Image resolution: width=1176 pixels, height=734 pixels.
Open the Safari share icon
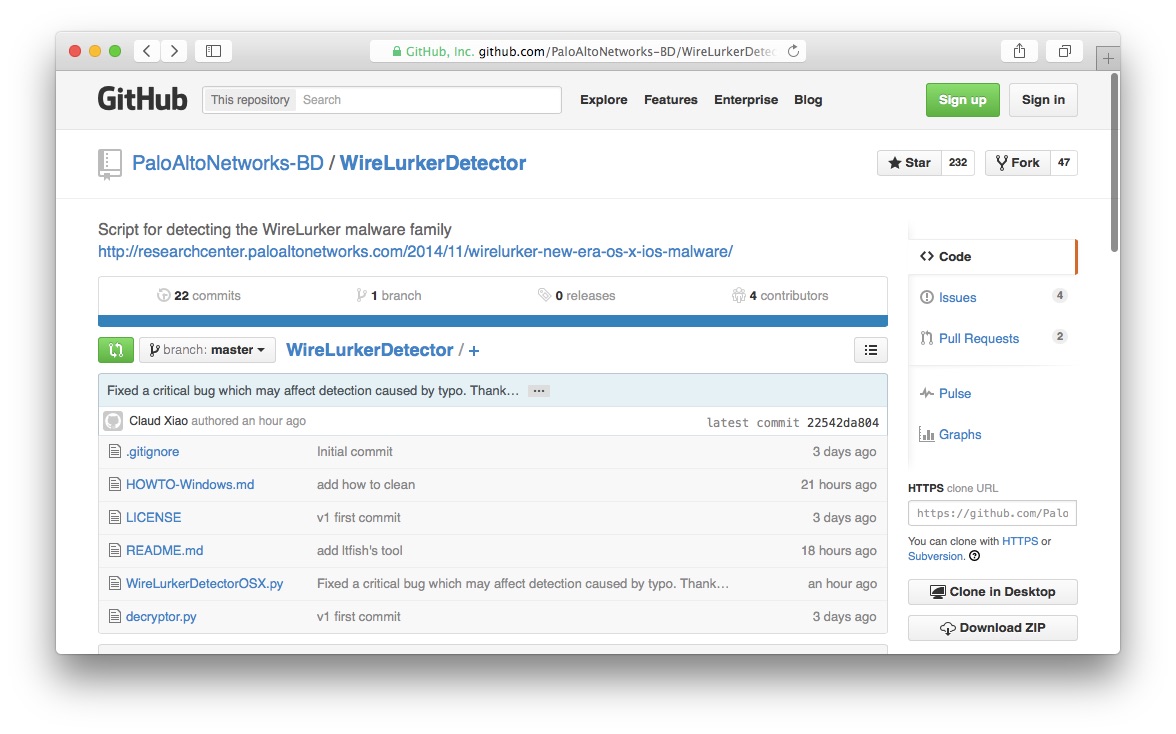pos(1019,51)
